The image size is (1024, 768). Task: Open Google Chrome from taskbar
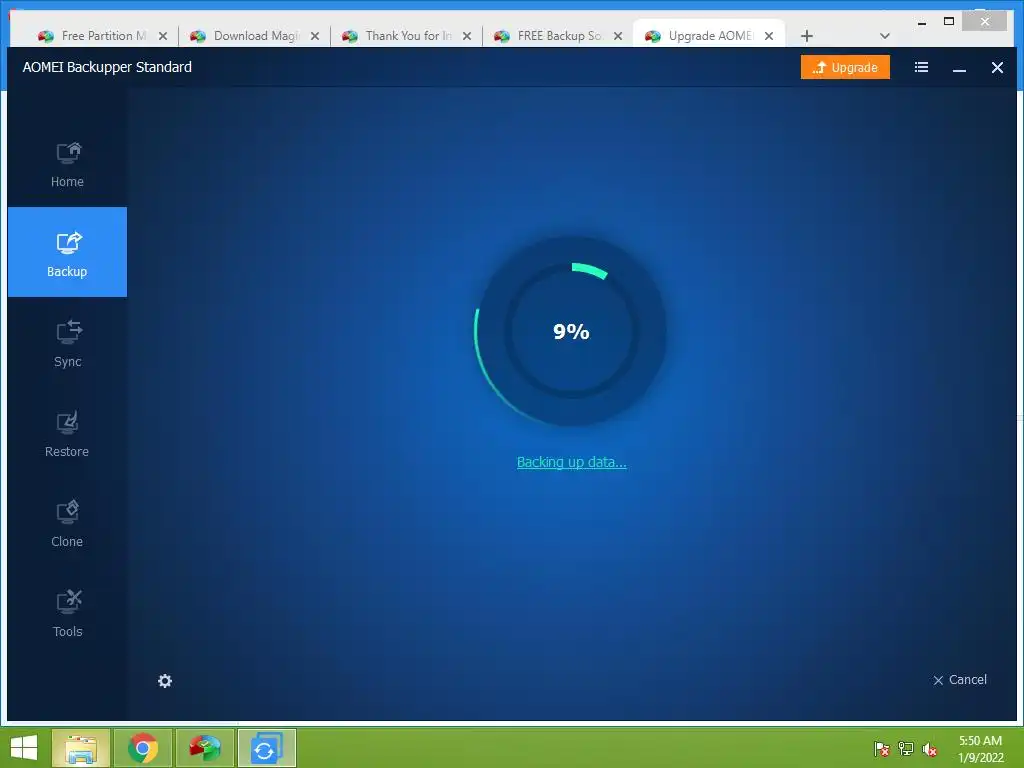(143, 748)
